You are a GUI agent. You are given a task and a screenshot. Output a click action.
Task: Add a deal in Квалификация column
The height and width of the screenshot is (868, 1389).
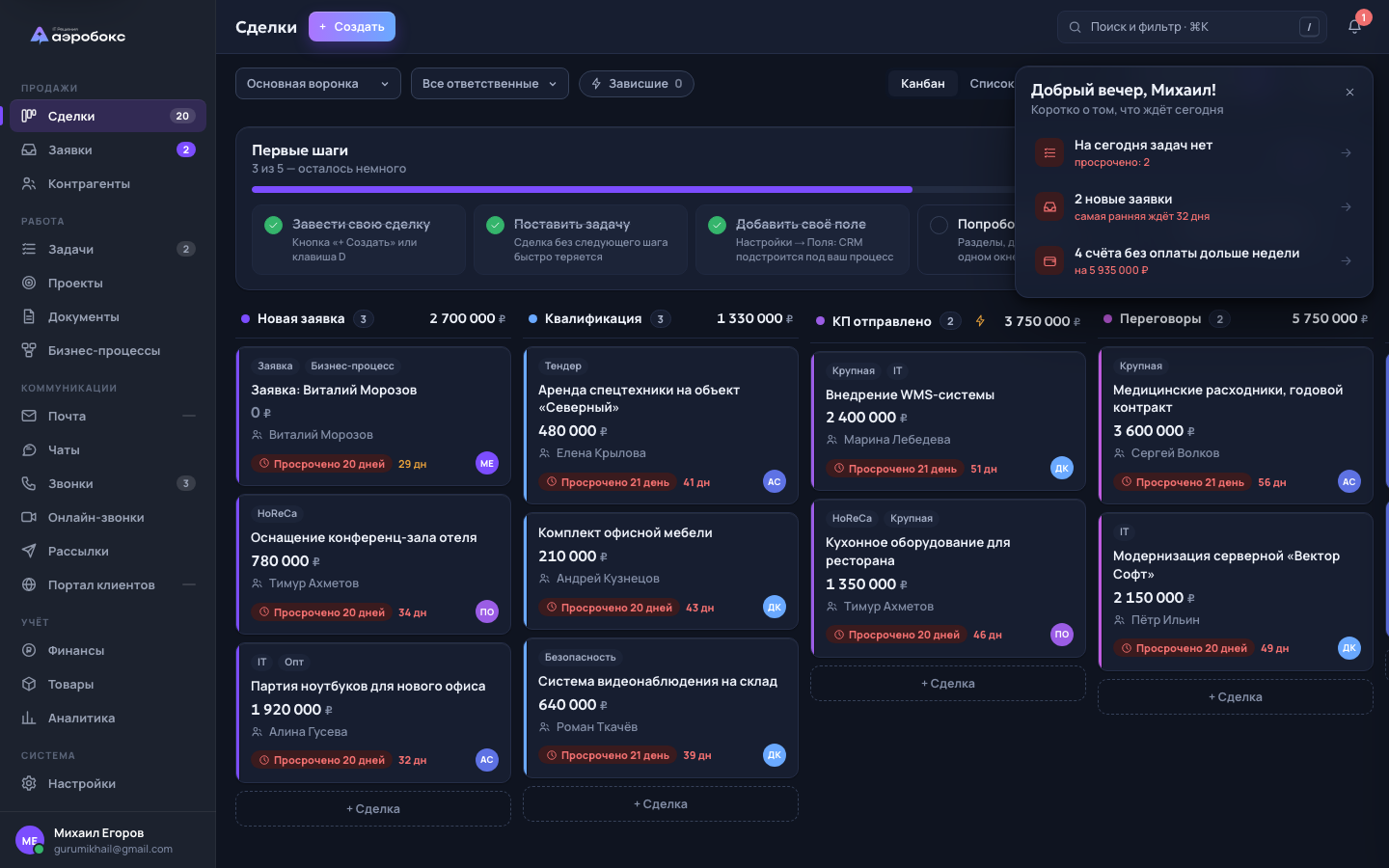point(661,804)
